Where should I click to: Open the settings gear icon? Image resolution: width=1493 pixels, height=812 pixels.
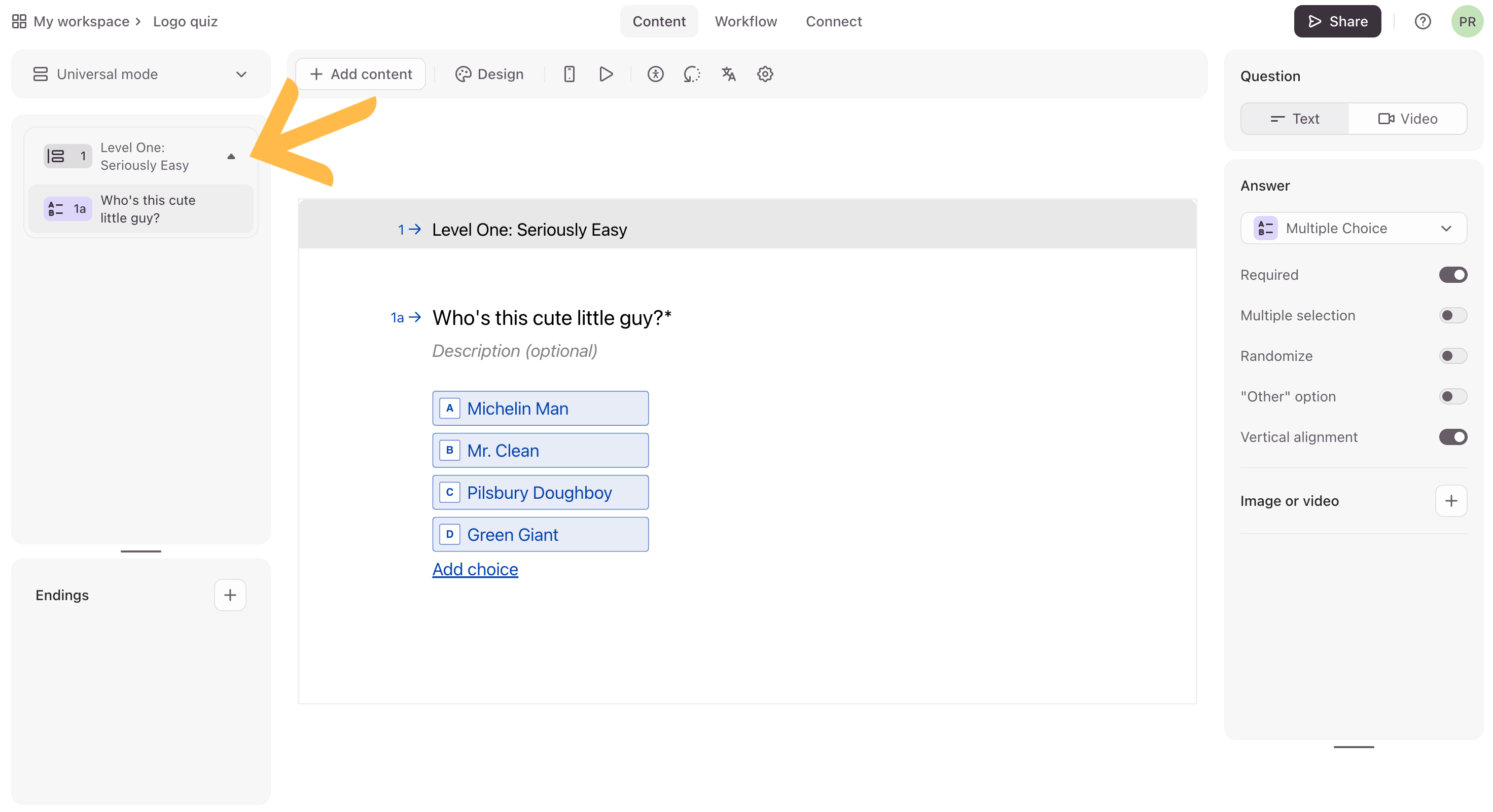point(765,74)
